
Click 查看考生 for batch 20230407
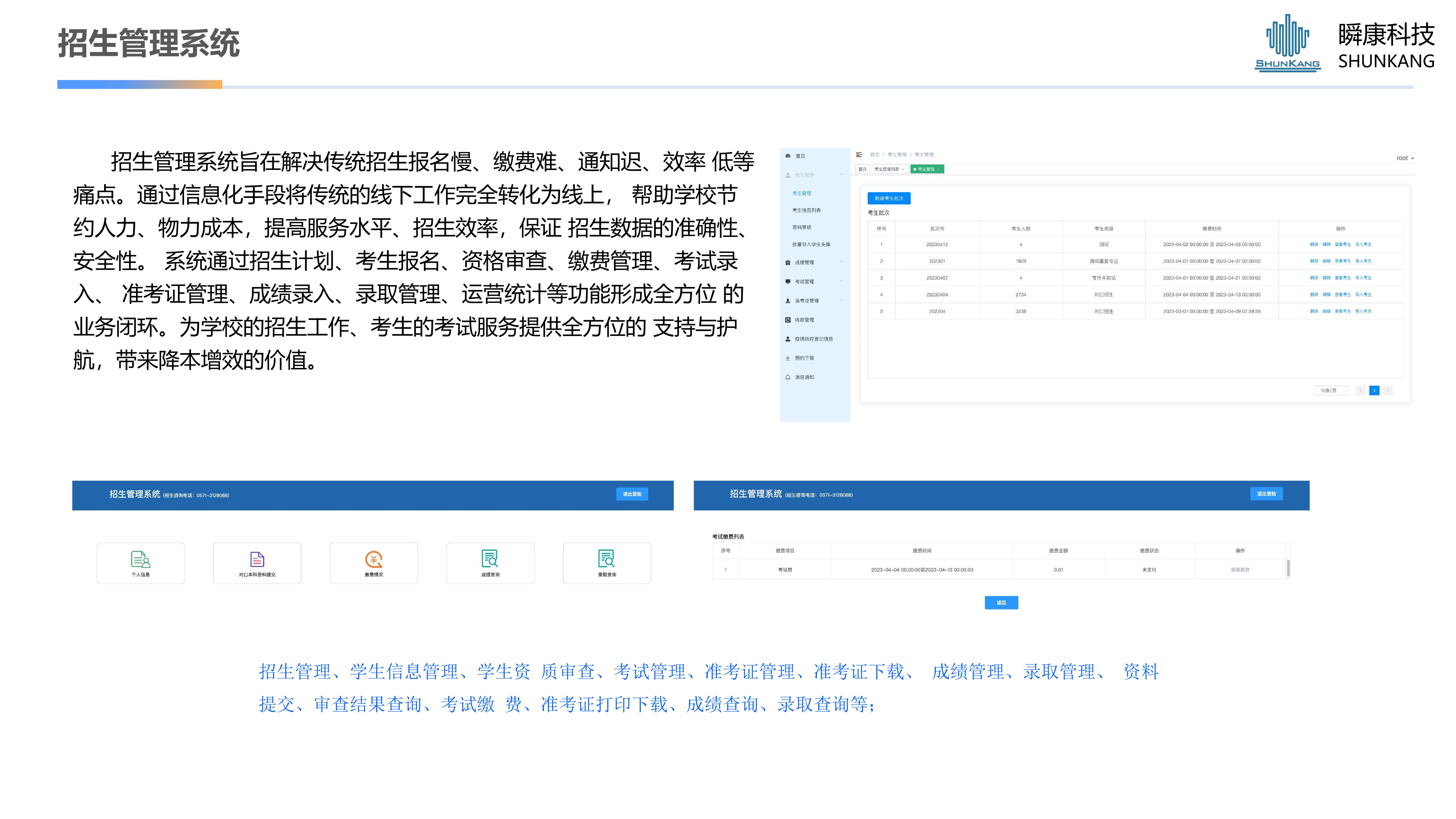(1342, 278)
